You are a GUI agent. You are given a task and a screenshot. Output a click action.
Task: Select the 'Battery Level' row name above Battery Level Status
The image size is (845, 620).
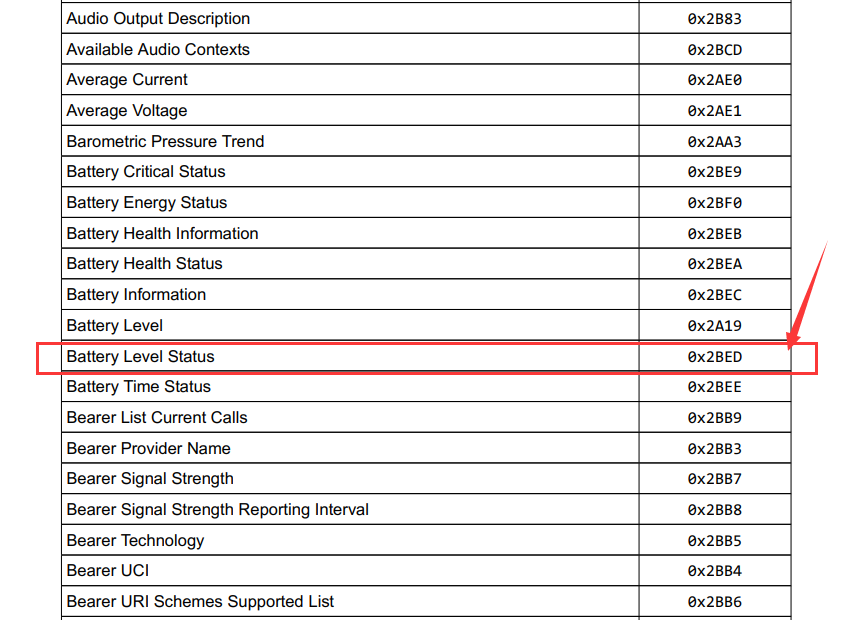coord(114,326)
